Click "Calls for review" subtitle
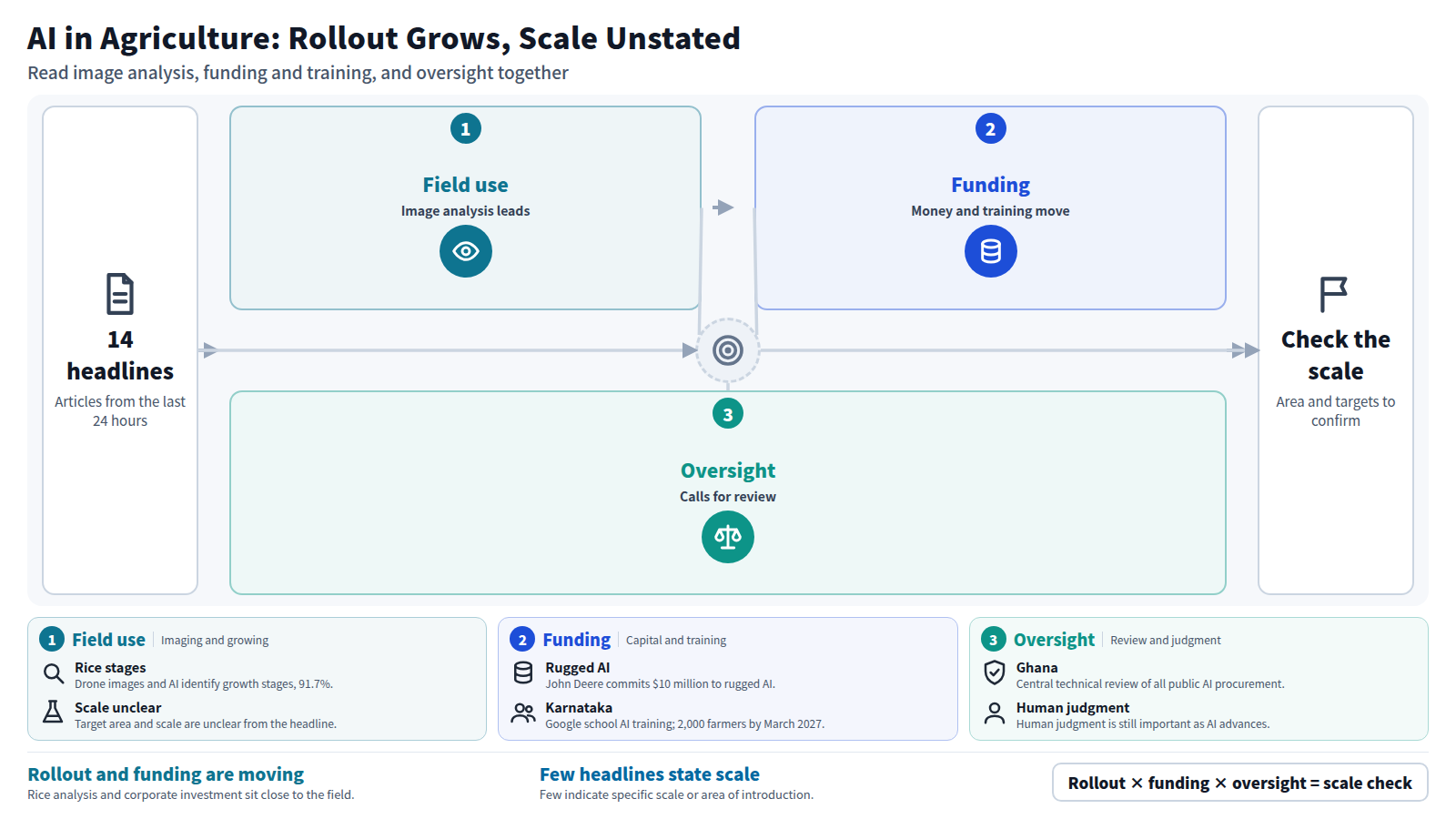This screenshot has height=819, width=1456. (x=727, y=497)
